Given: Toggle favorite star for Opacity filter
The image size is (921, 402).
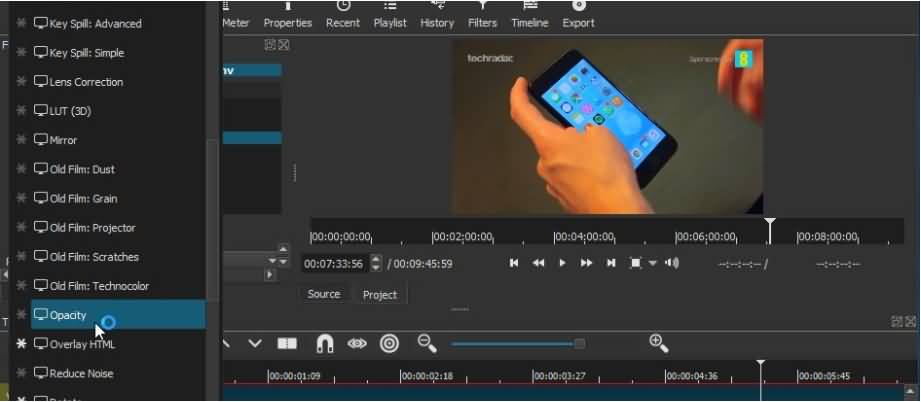Looking at the screenshot, I should (21, 315).
